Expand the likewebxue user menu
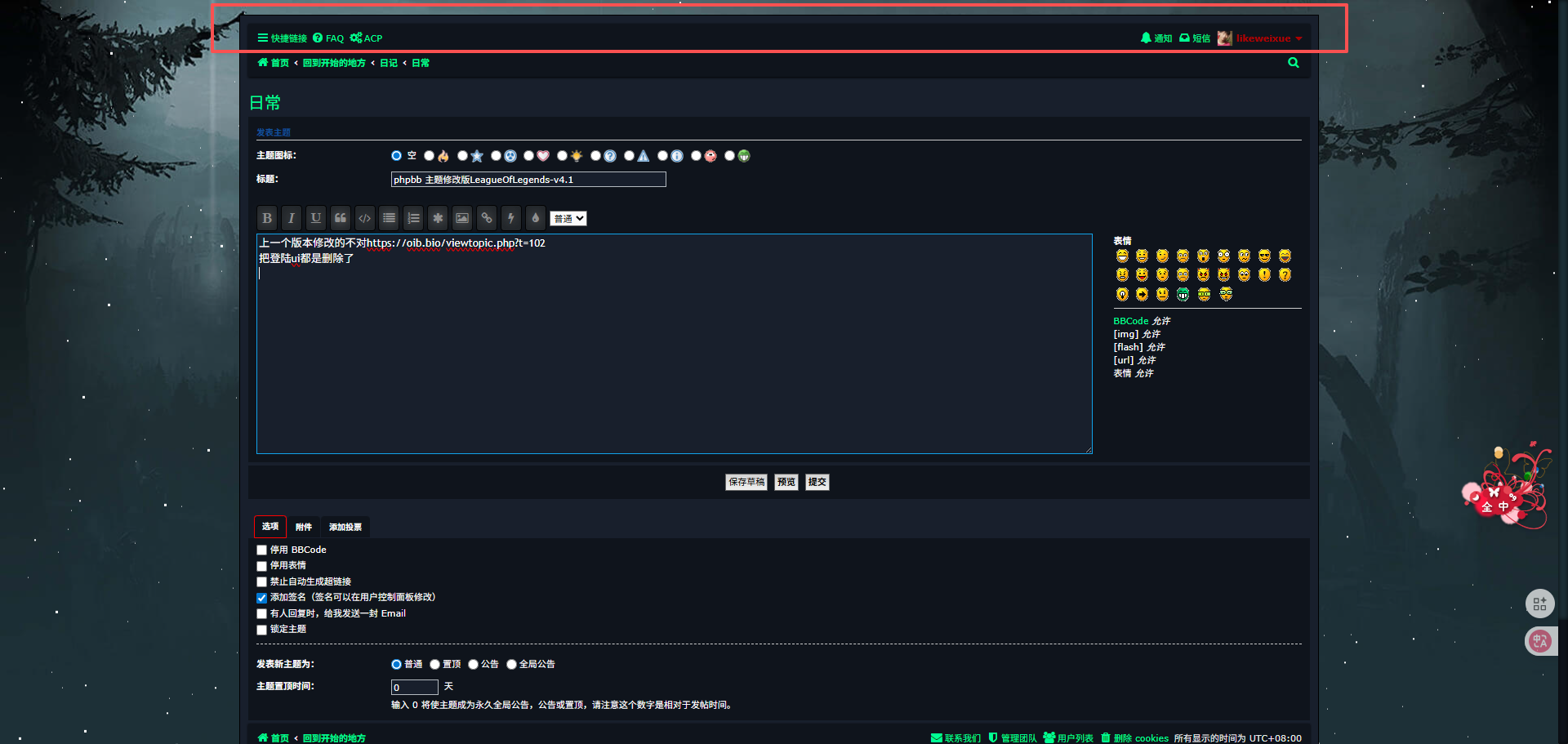Screen dimensions: 1568x744 coord(1263,38)
